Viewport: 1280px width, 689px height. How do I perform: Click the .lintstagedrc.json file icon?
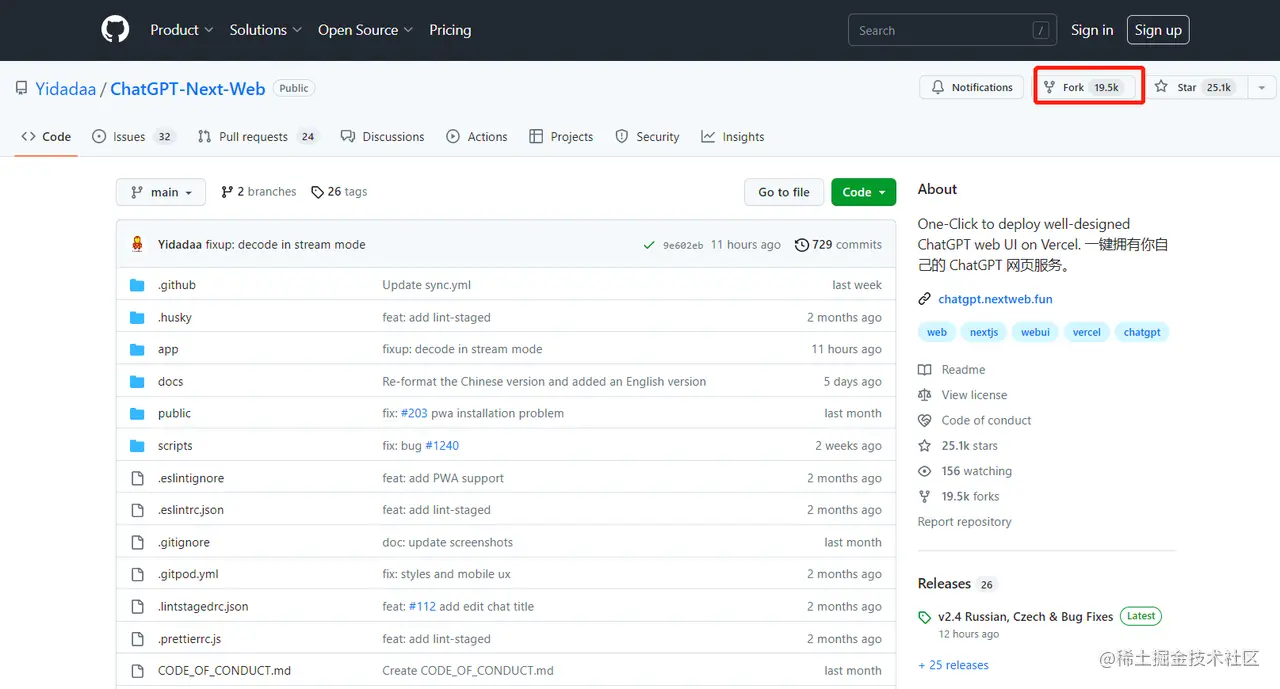pyautogui.click(x=138, y=606)
